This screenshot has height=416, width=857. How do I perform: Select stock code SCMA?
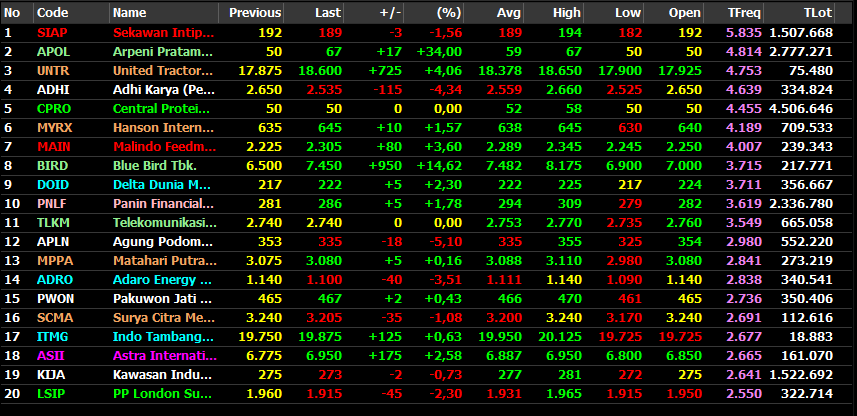55,318
